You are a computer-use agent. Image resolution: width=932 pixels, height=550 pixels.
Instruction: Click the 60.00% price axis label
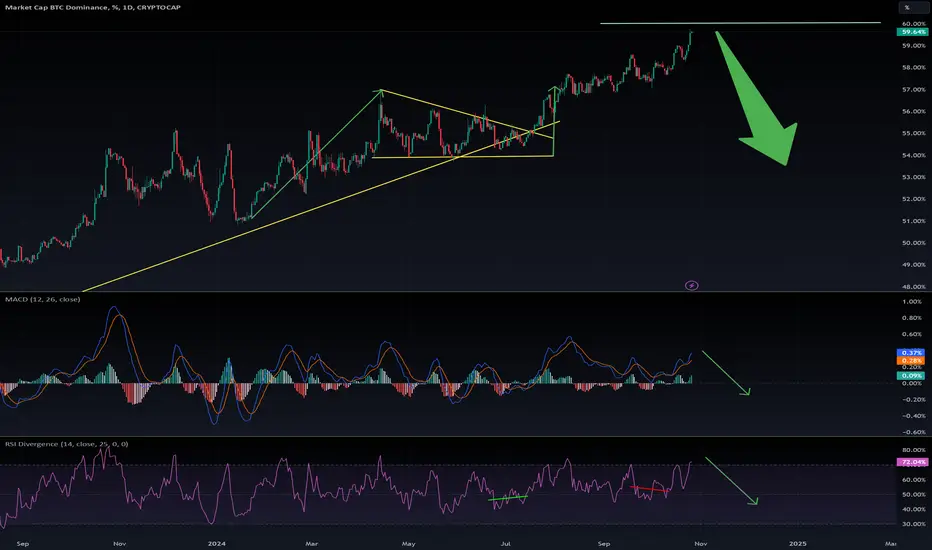tap(914, 24)
